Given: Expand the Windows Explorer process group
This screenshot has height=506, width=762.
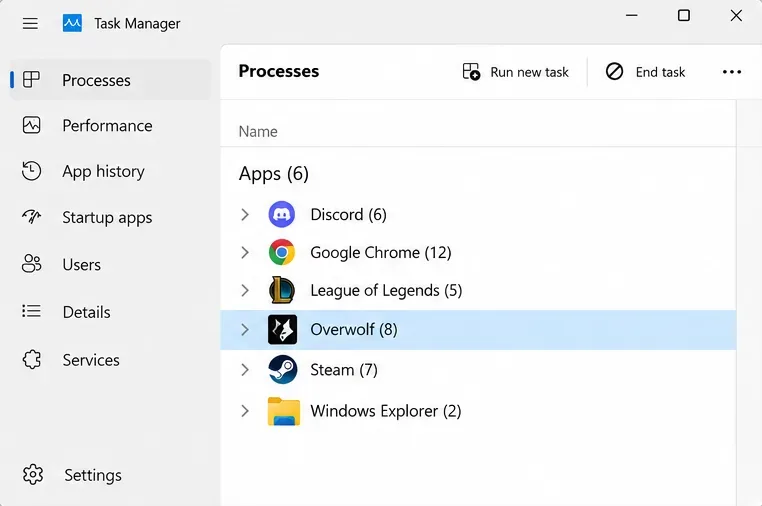Looking at the screenshot, I should (245, 411).
